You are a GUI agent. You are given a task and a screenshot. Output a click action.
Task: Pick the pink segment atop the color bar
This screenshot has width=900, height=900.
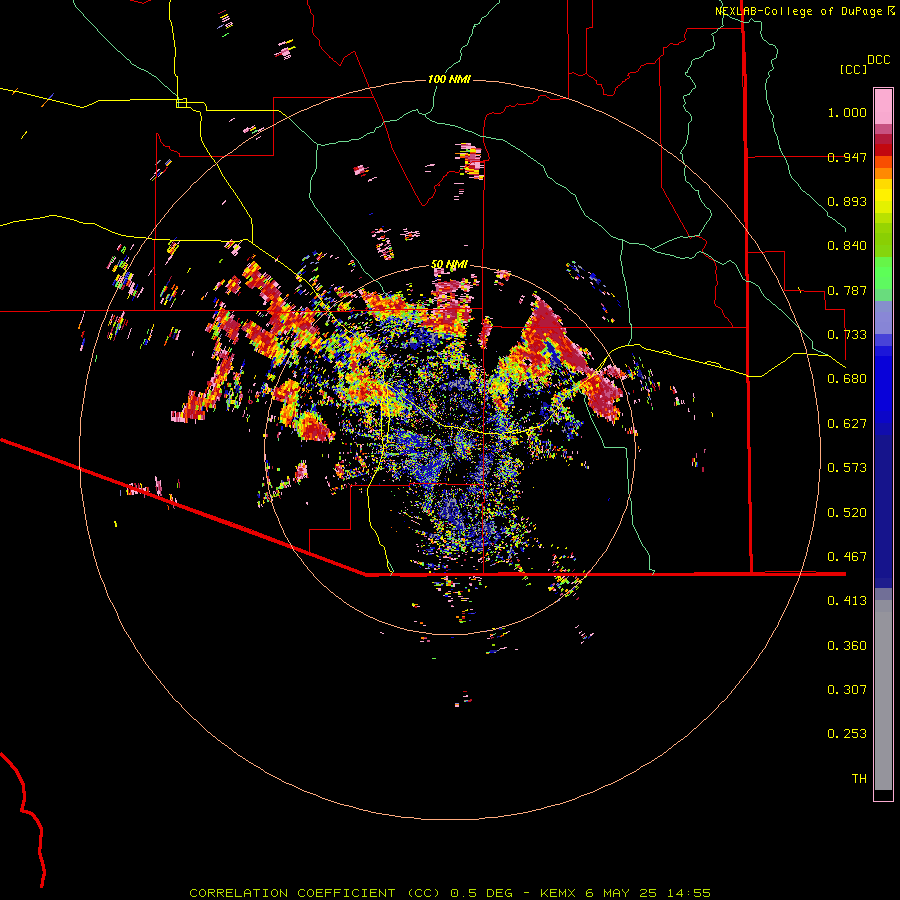(883, 107)
